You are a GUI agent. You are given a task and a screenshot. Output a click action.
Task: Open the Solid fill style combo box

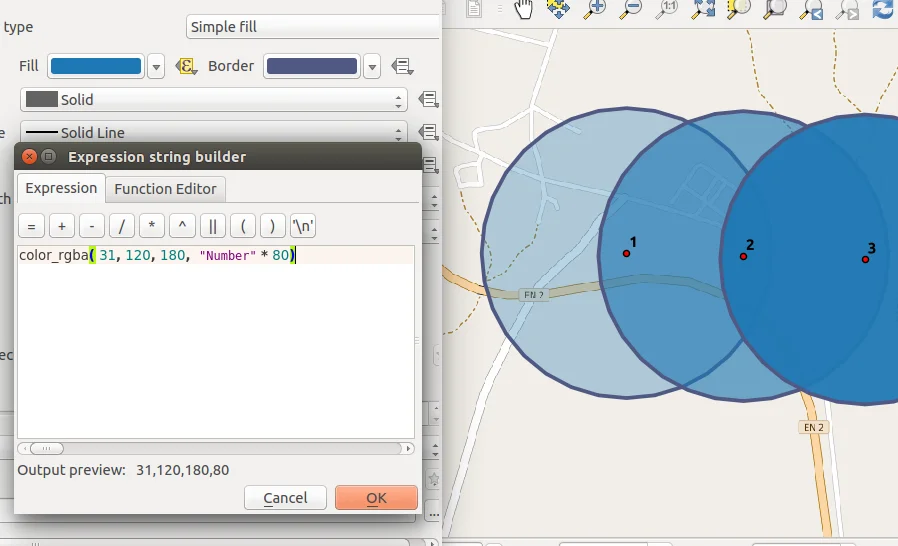[214, 100]
